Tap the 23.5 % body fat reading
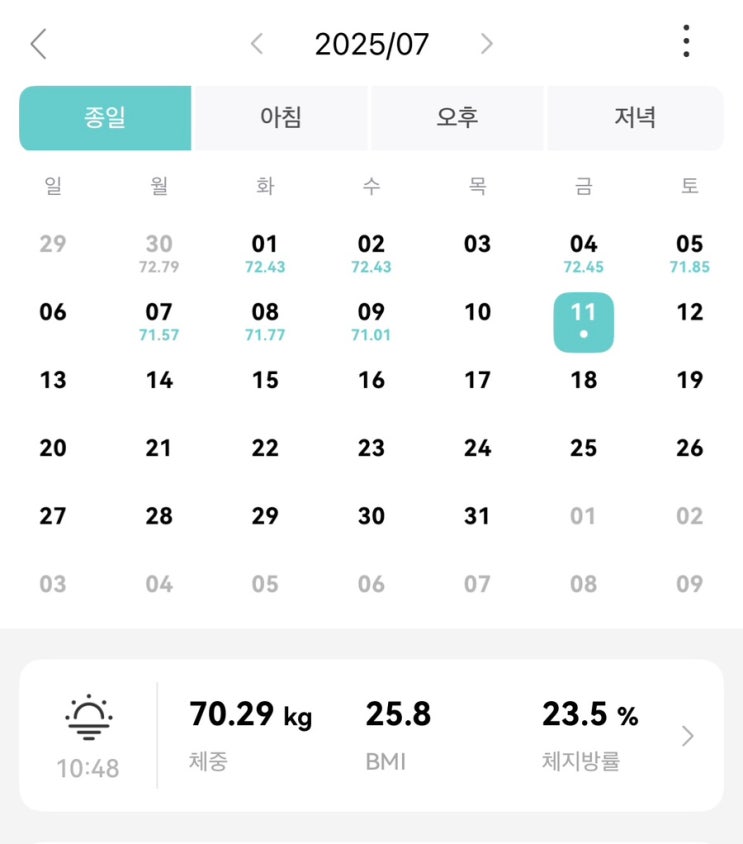The height and width of the screenshot is (844, 743). [x=590, y=716]
